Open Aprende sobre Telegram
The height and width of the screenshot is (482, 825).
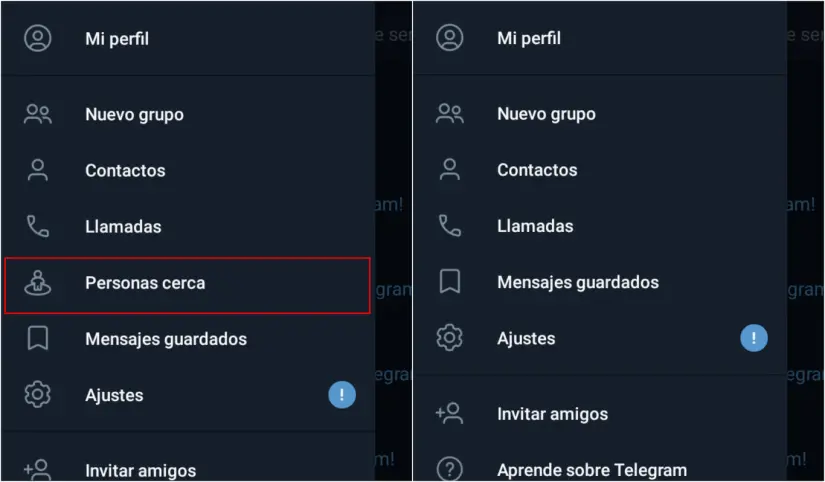(591, 469)
